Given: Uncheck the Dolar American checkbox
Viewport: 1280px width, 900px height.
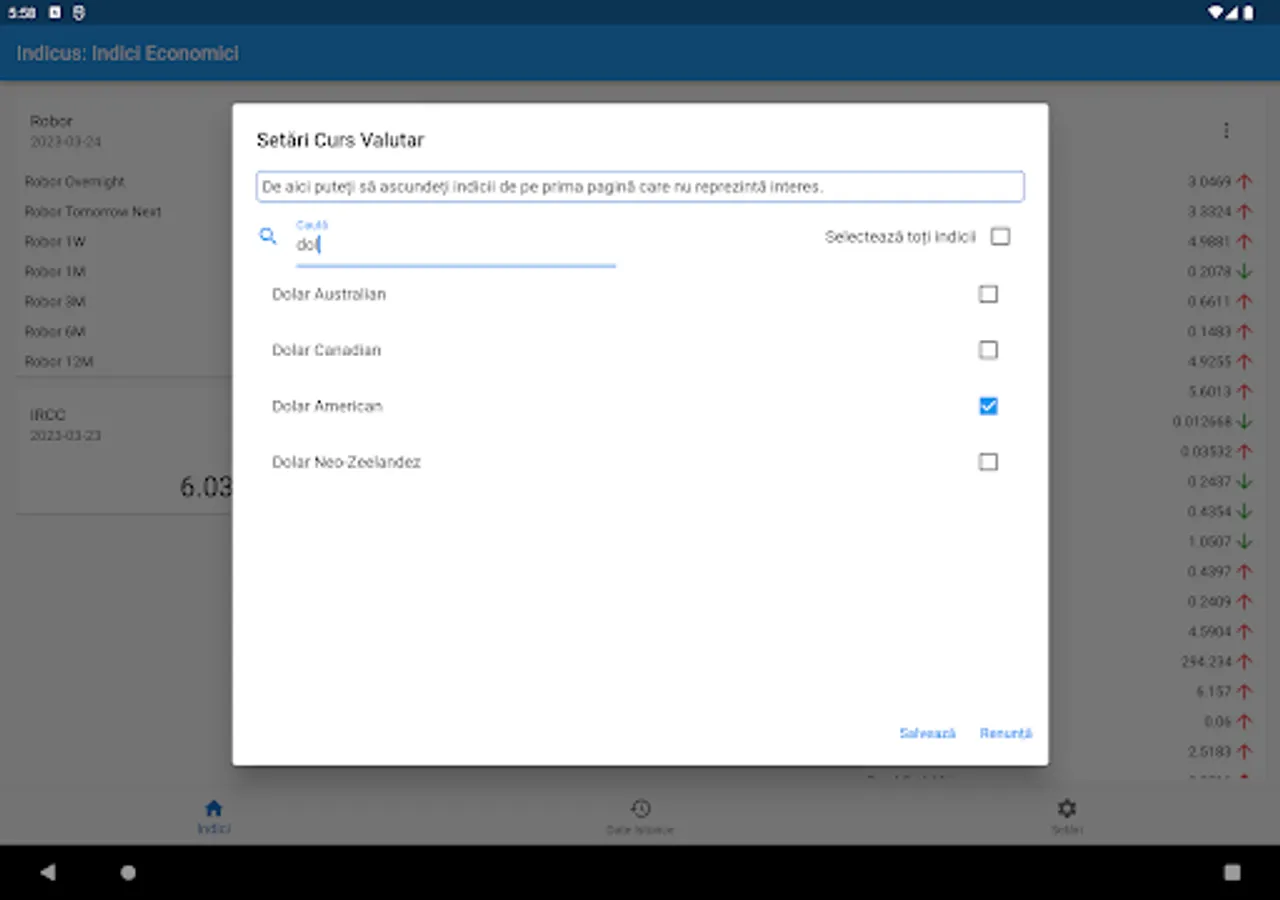Looking at the screenshot, I should pyautogui.click(x=988, y=406).
